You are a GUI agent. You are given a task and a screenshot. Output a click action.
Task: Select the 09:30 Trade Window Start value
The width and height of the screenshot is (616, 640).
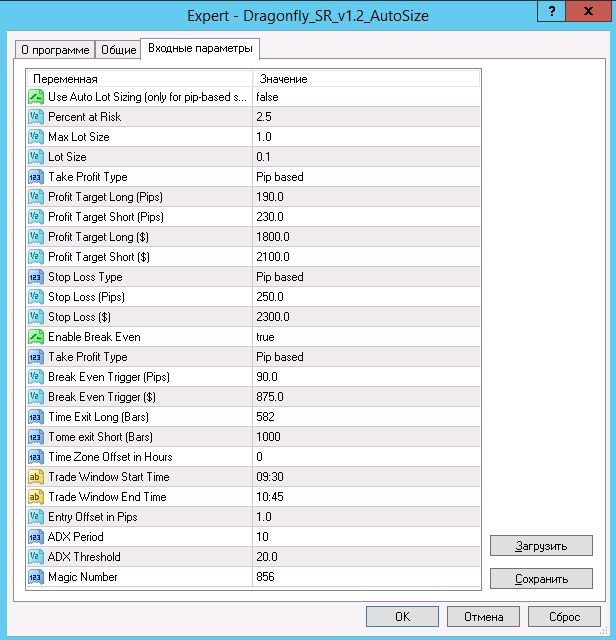pyautogui.click(x=366, y=477)
